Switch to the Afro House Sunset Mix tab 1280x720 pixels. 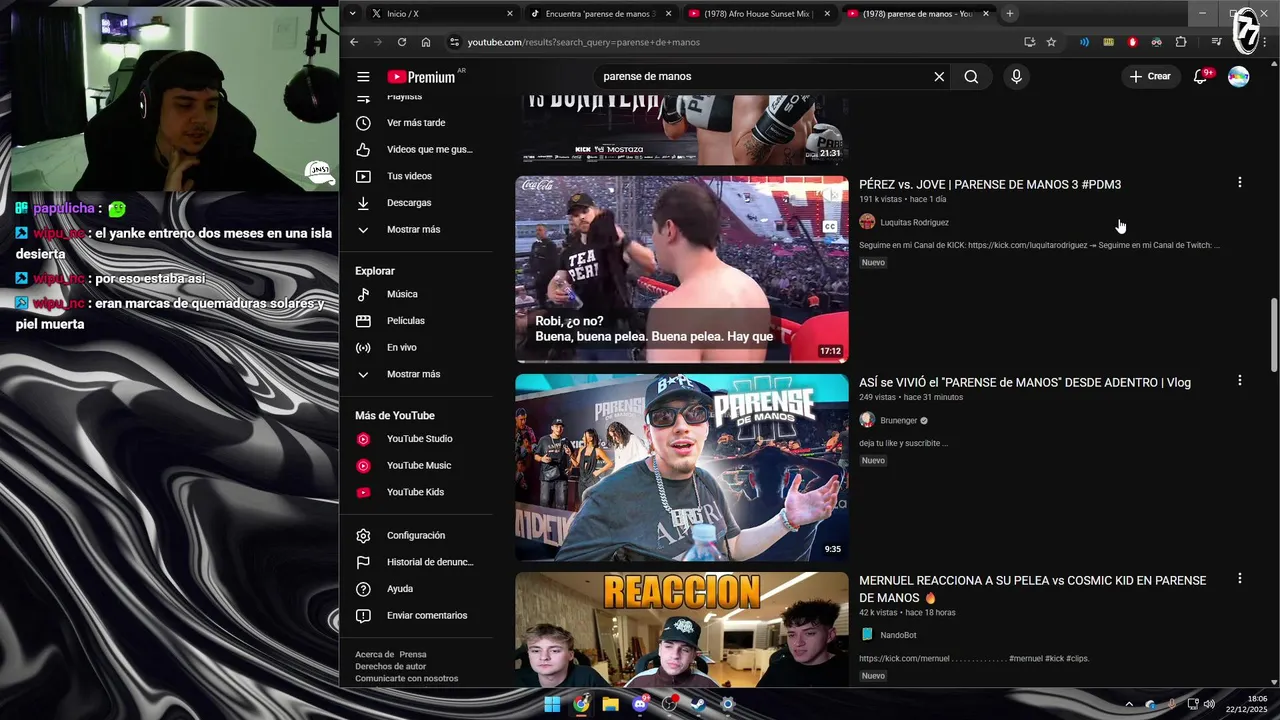[758, 14]
